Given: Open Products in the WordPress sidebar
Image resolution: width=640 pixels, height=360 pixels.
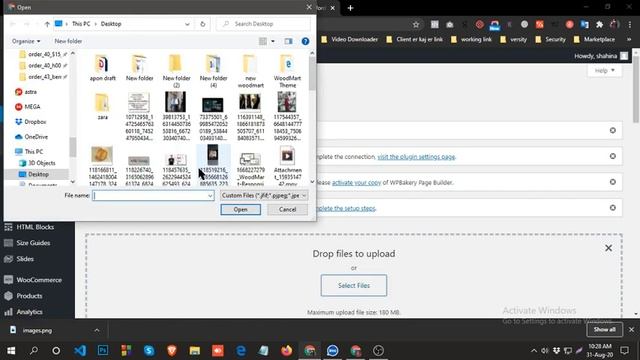Looking at the screenshot, I should (29, 296).
